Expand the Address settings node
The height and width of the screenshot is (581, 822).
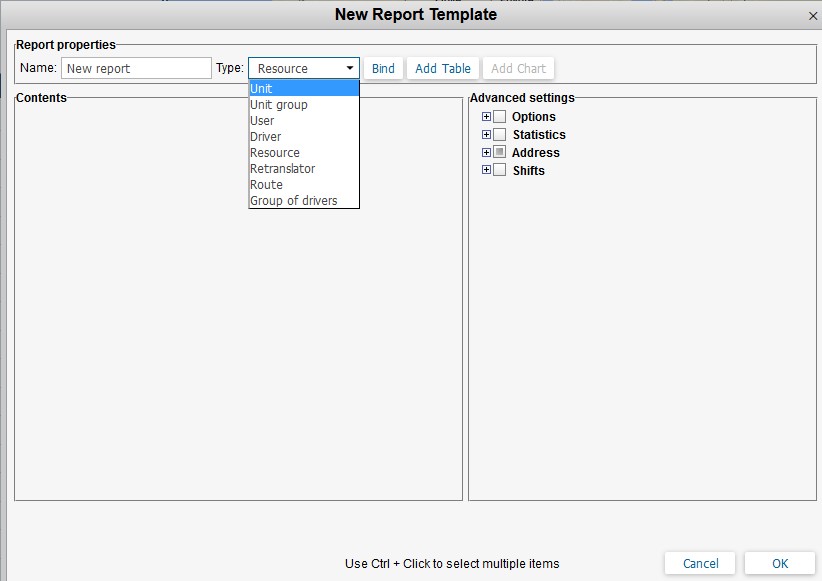point(487,153)
